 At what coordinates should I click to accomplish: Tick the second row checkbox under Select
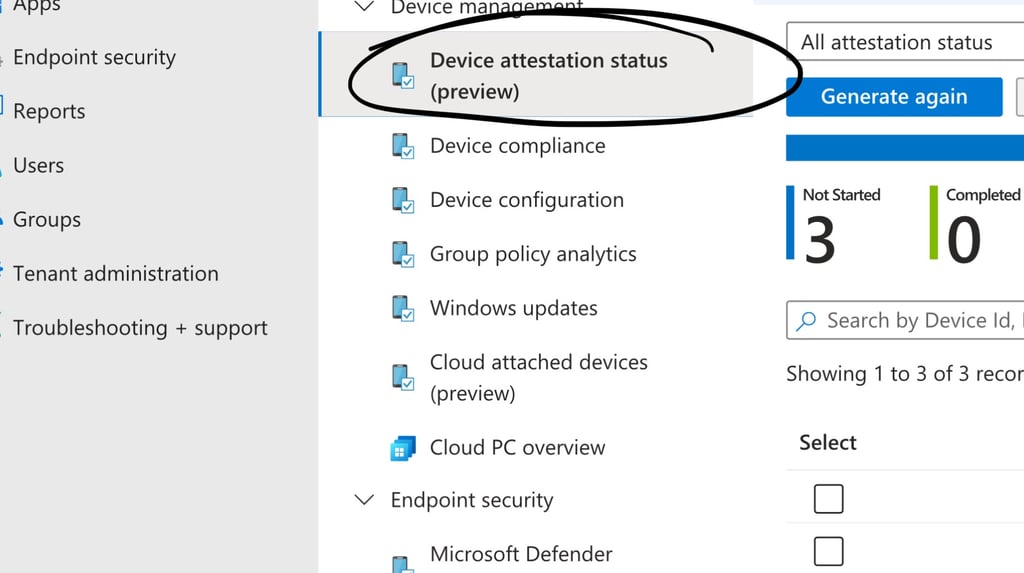coord(828,550)
